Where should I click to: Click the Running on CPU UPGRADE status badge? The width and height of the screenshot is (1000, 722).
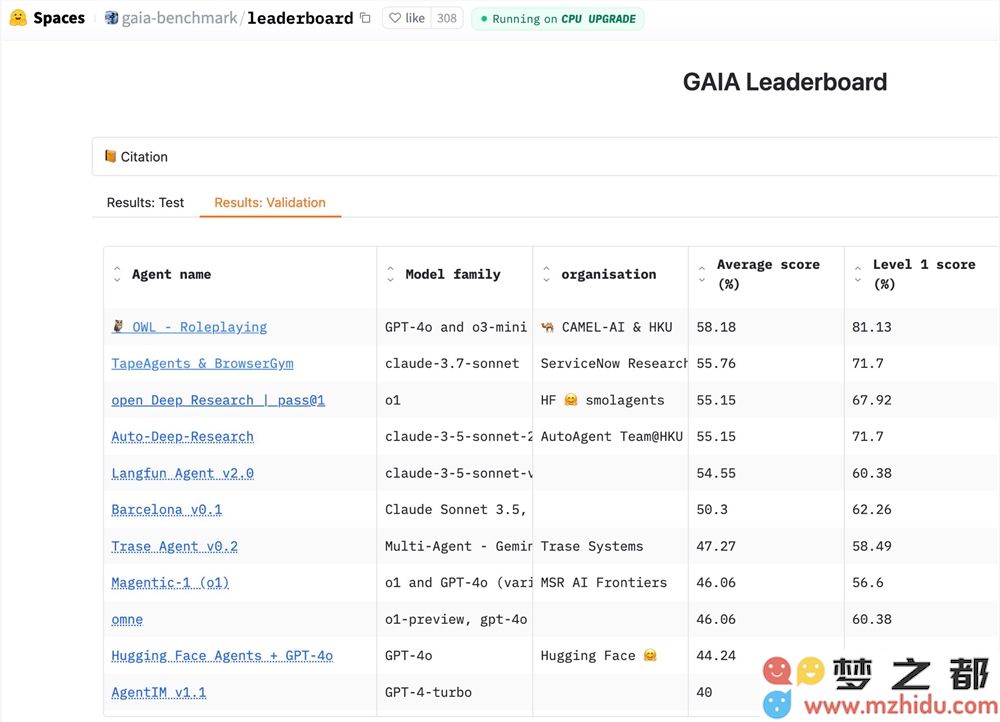click(558, 18)
